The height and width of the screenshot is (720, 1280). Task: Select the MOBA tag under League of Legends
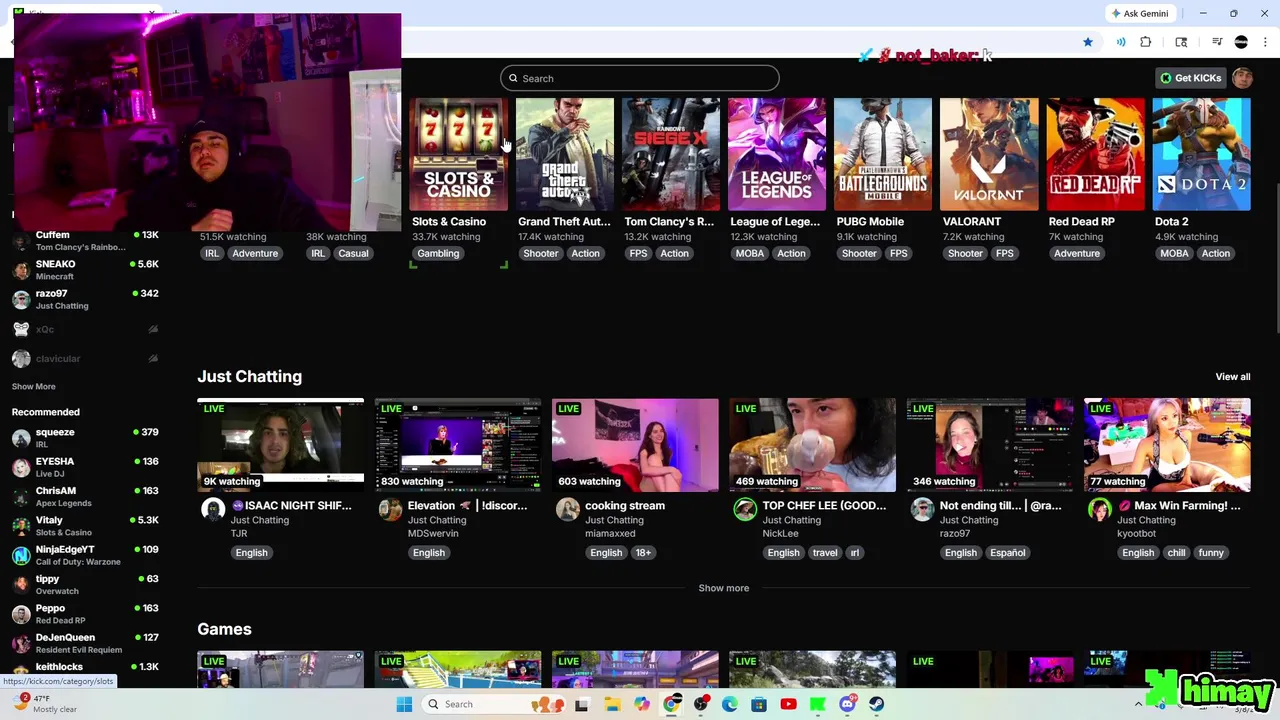[750, 254]
